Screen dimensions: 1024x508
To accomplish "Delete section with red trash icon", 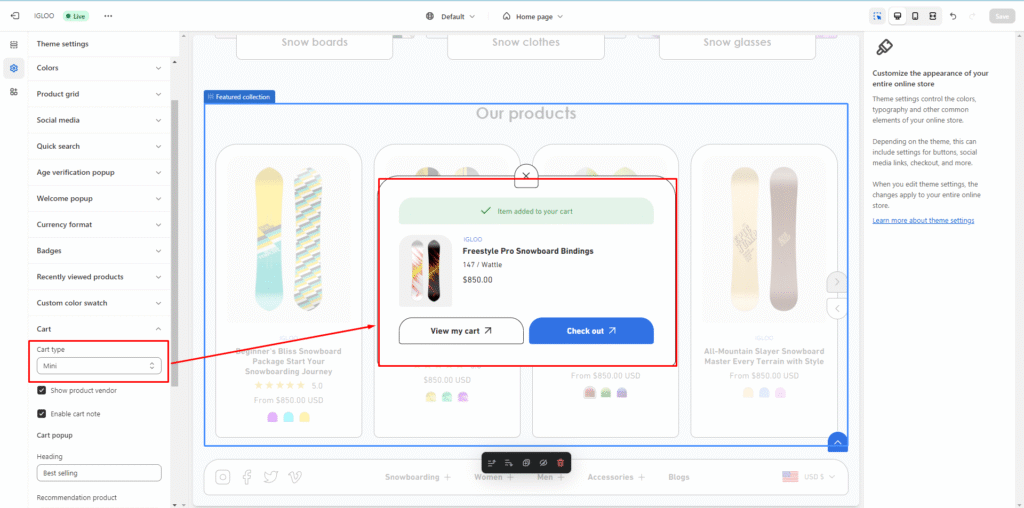I will point(560,463).
